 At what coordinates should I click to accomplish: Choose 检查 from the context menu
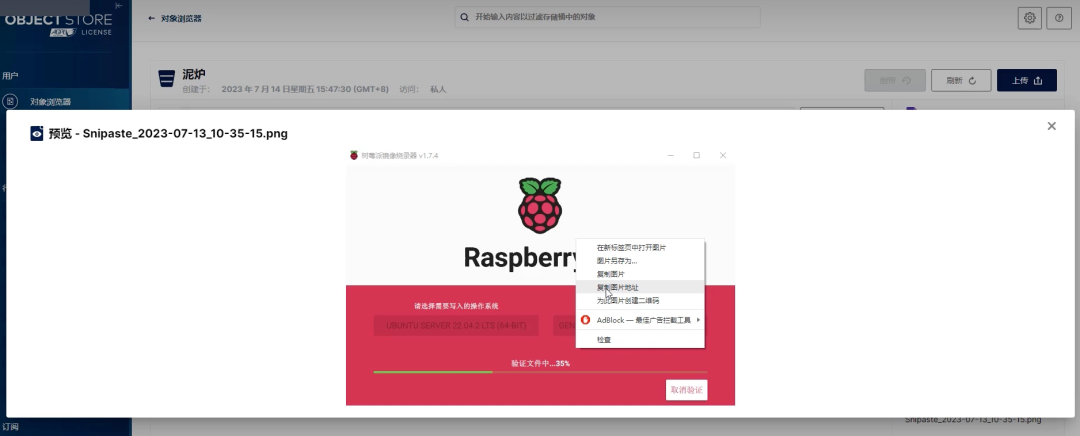pyautogui.click(x=640, y=340)
